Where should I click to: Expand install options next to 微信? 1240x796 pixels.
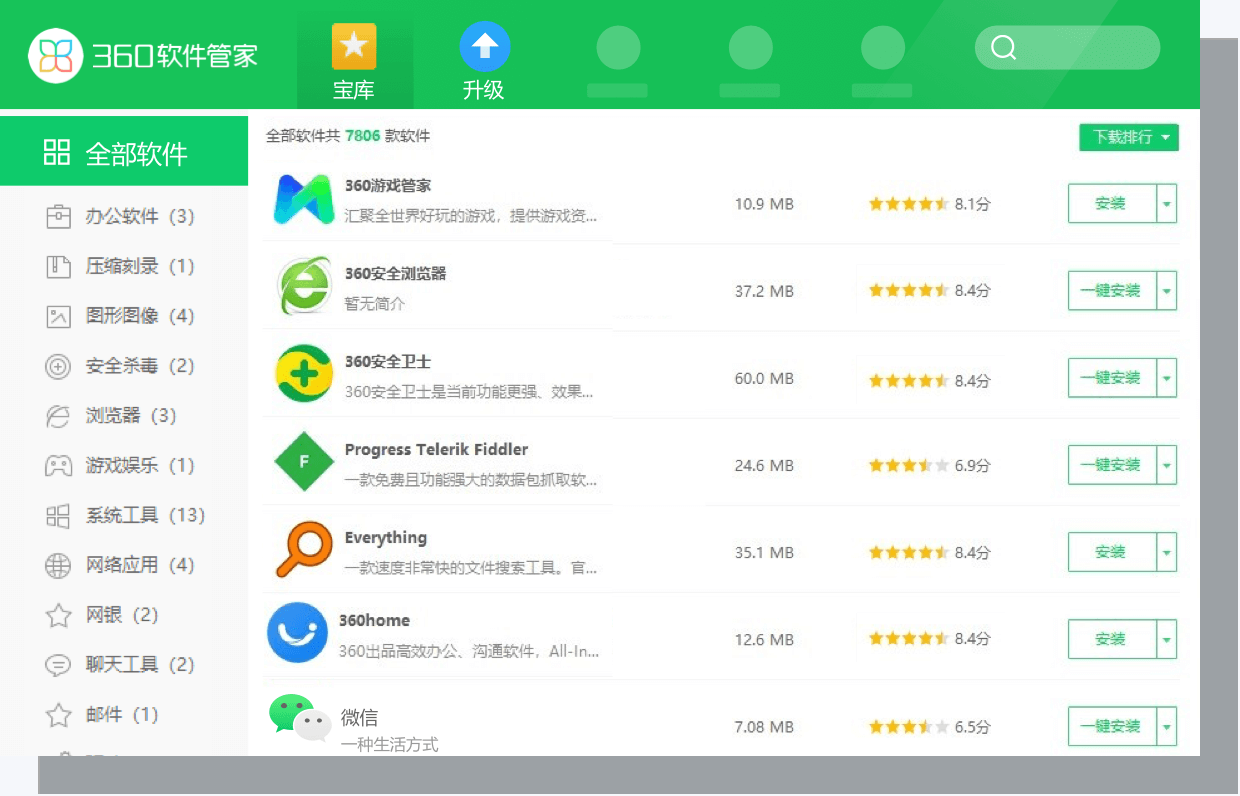click(1167, 726)
